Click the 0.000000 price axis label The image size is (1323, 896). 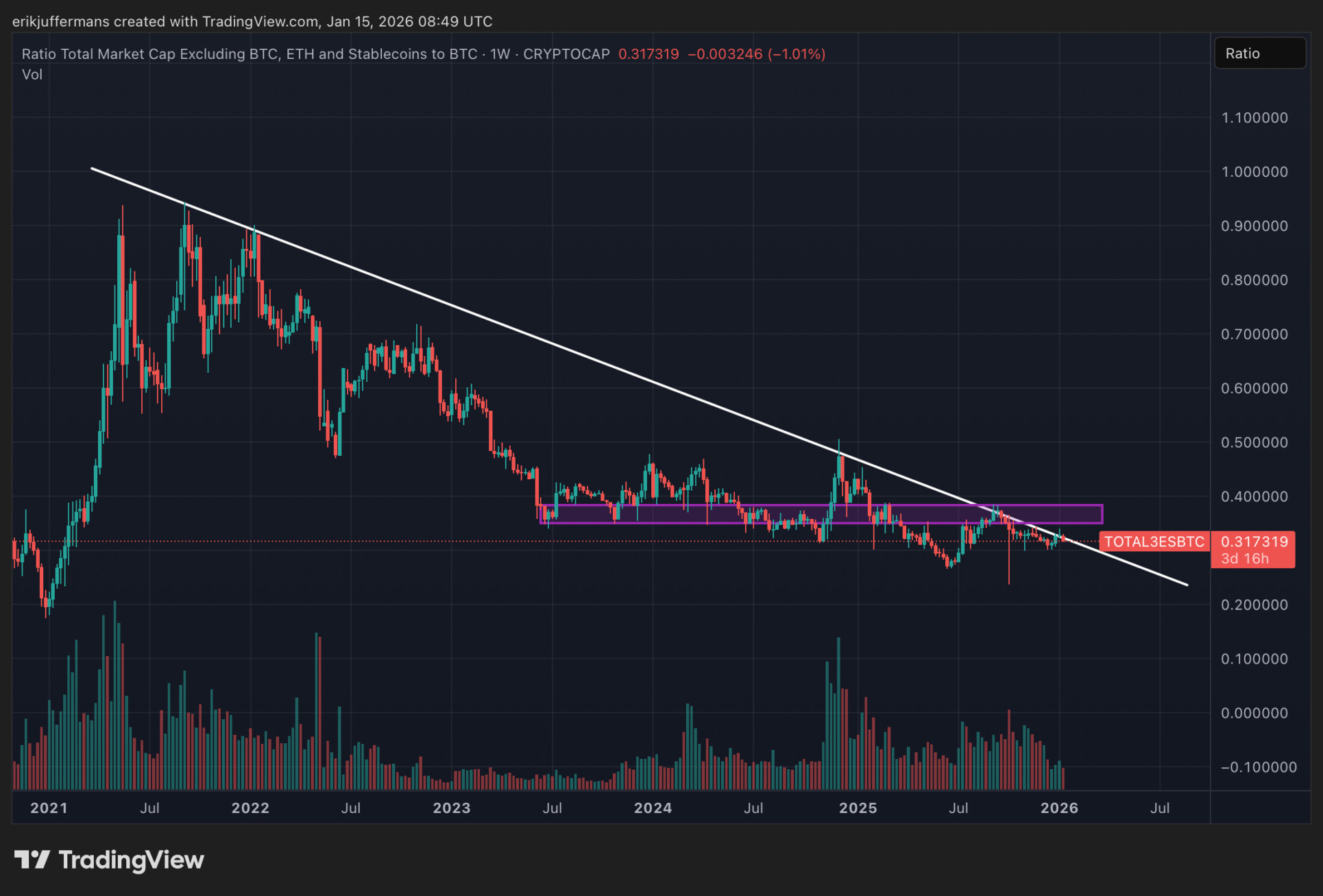pyautogui.click(x=1254, y=713)
